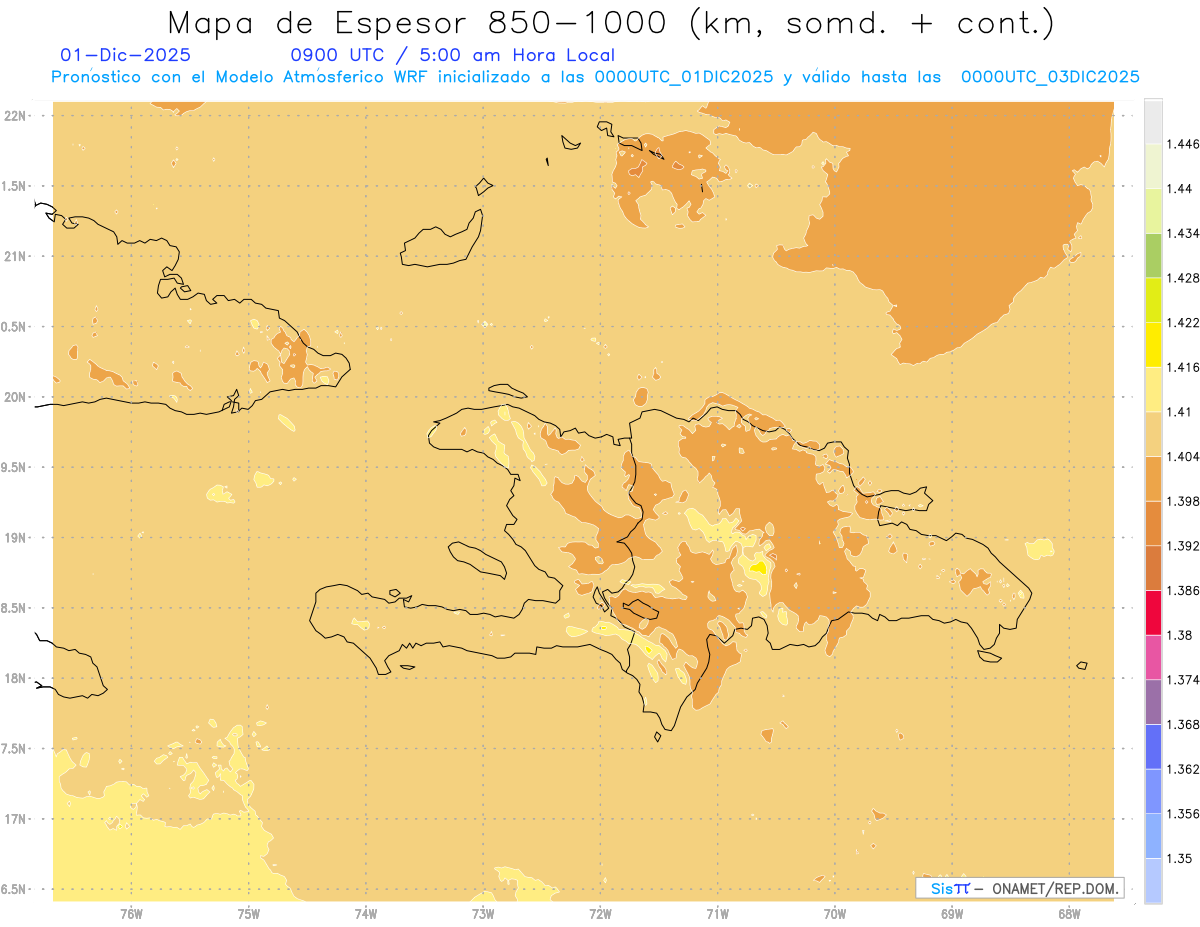Click the "69W" longitude label

click(x=952, y=914)
